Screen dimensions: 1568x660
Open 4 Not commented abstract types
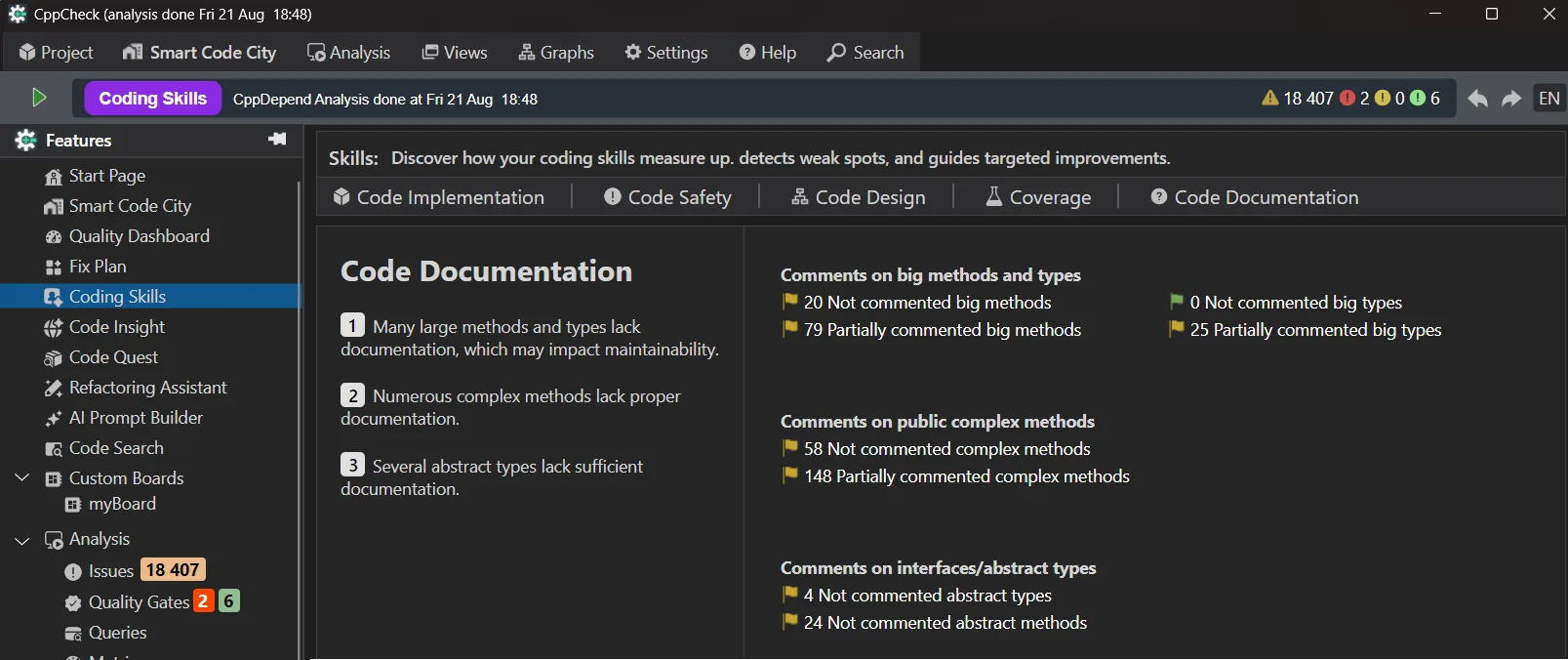(x=928, y=596)
